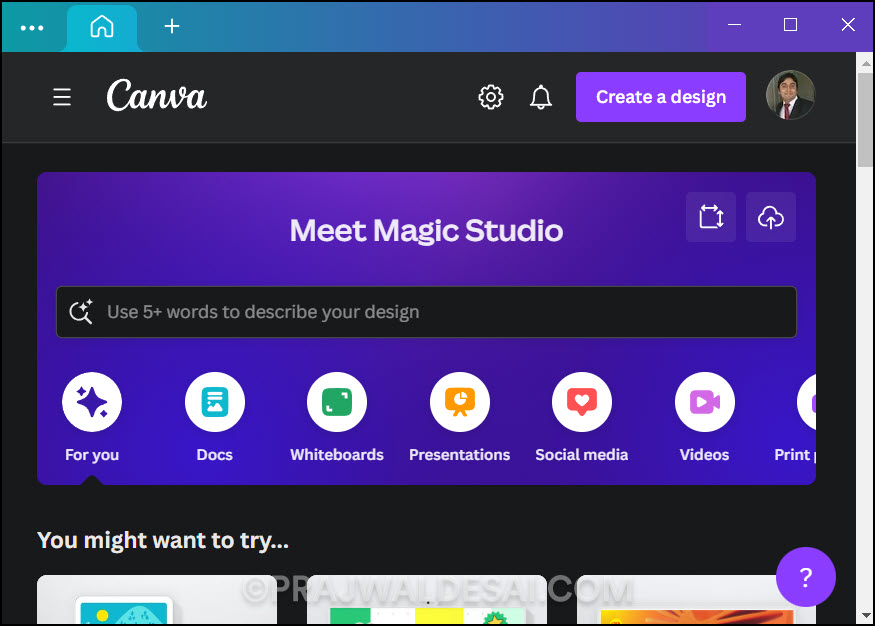875x626 pixels.
Task: Switch to the Home tab
Action: pos(102,26)
